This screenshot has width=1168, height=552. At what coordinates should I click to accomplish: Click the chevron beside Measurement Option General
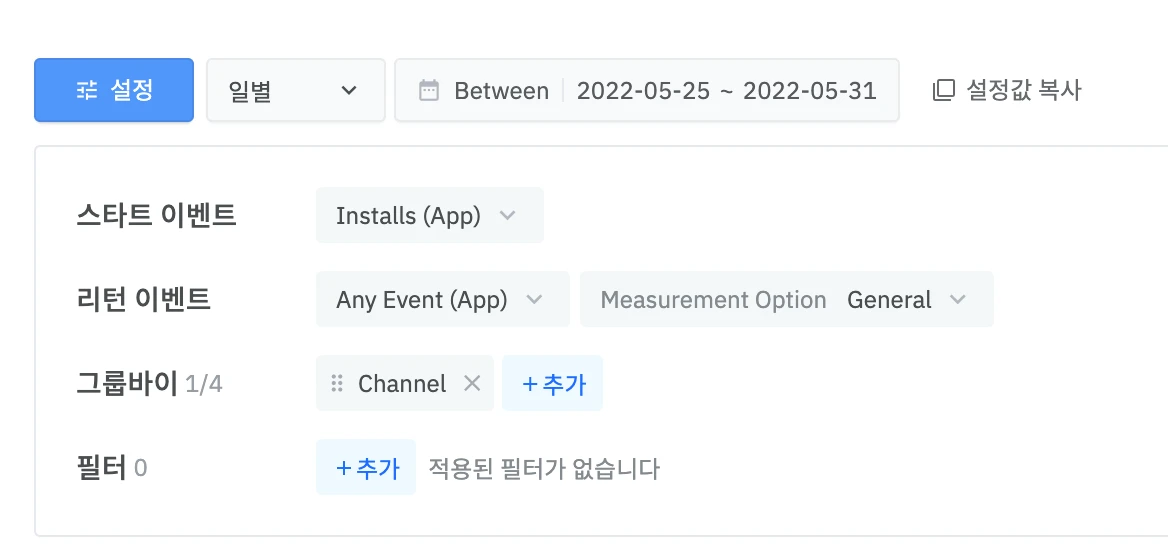pos(958,300)
